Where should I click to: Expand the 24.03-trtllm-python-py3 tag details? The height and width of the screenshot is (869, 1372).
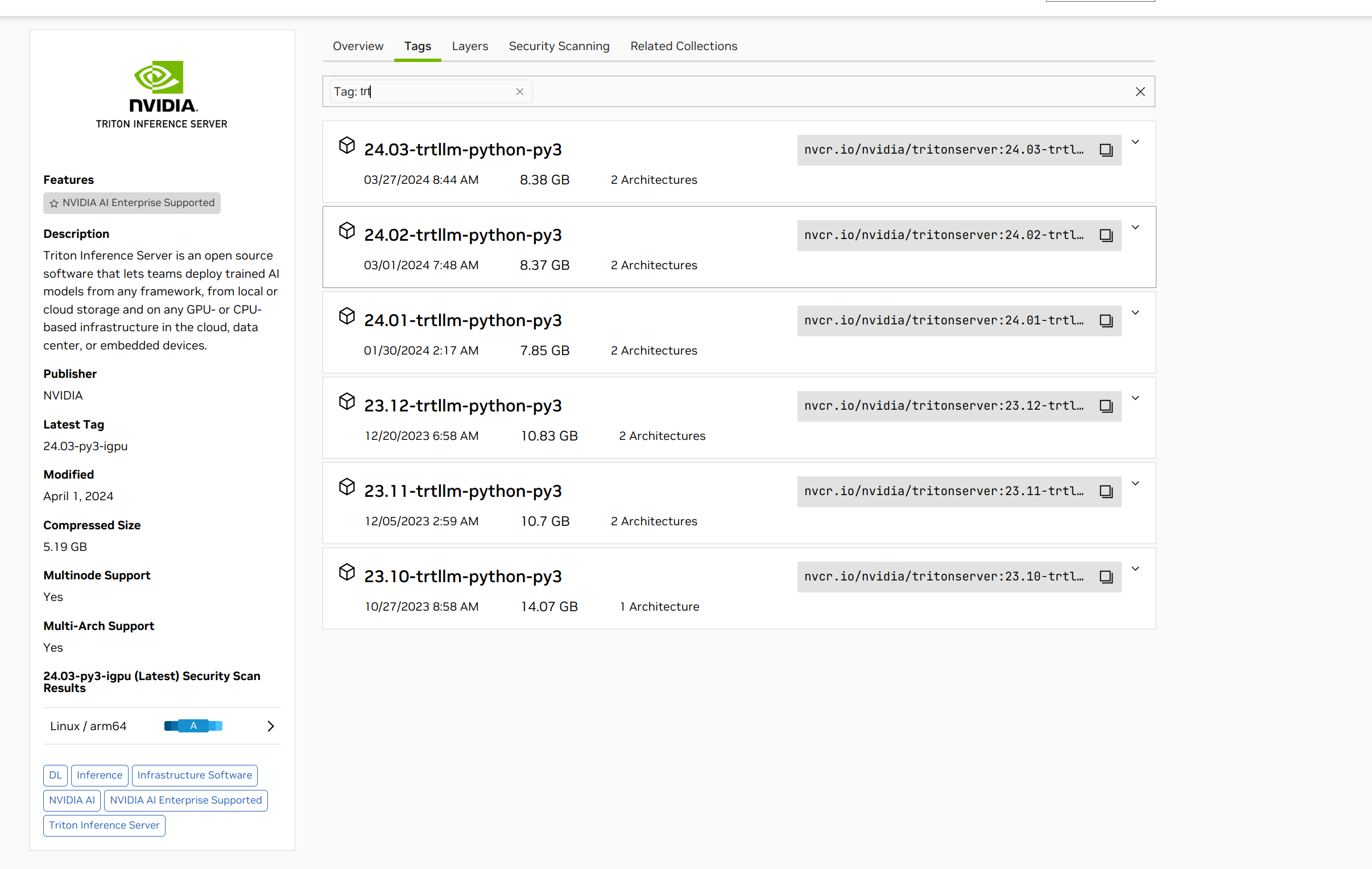[1135, 142]
